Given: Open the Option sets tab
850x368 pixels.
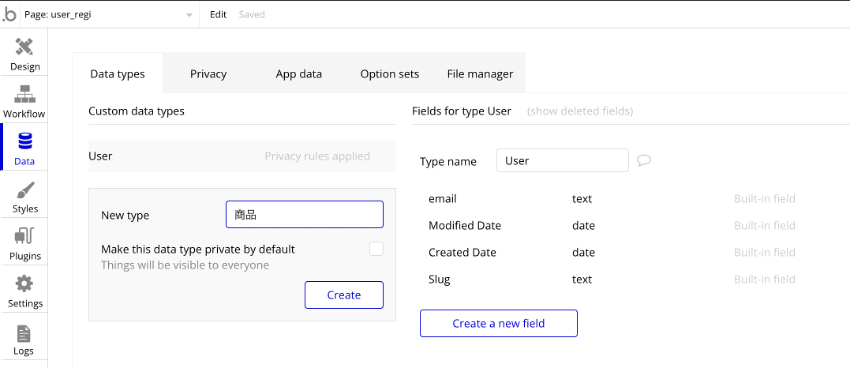Looking at the screenshot, I should point(389,74).
